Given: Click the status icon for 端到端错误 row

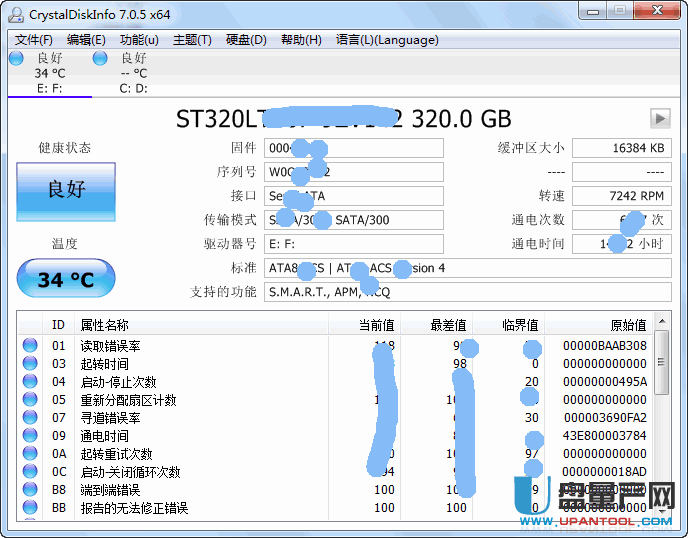Looking at the screenshot, I should 30,490.
